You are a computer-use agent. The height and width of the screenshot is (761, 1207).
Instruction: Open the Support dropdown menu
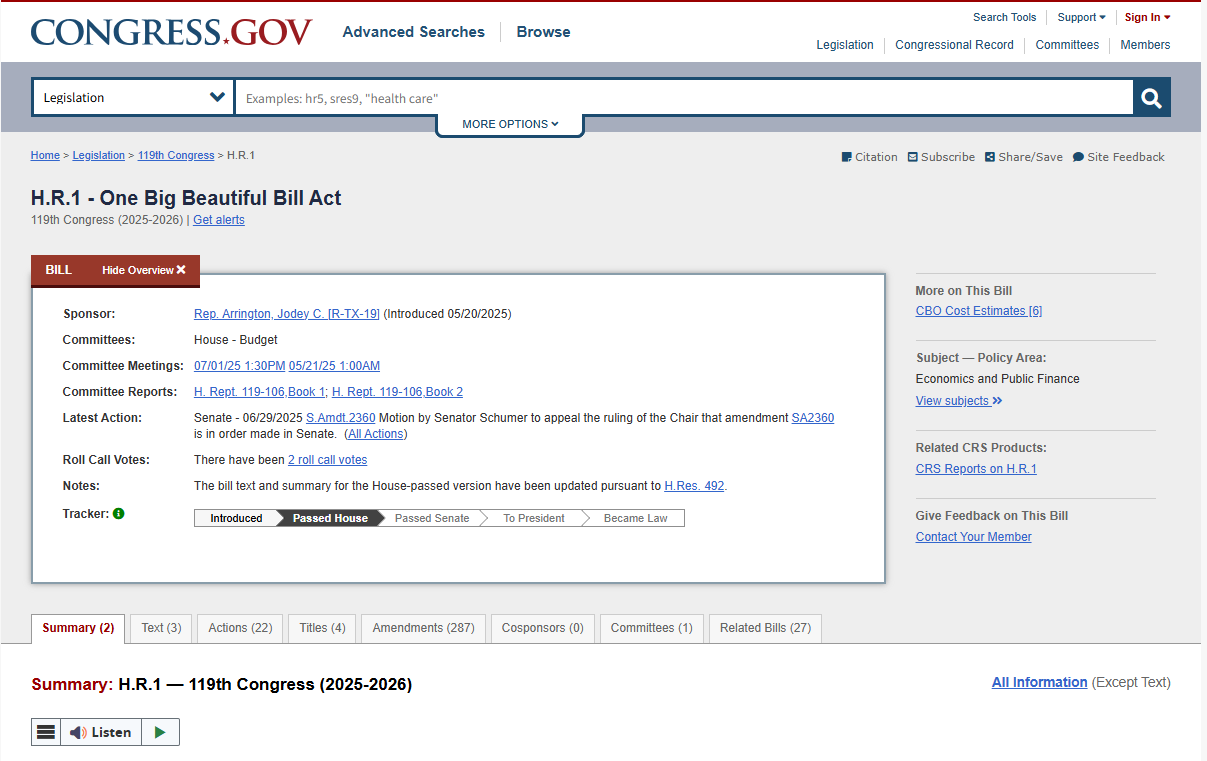click(1082, 17)
